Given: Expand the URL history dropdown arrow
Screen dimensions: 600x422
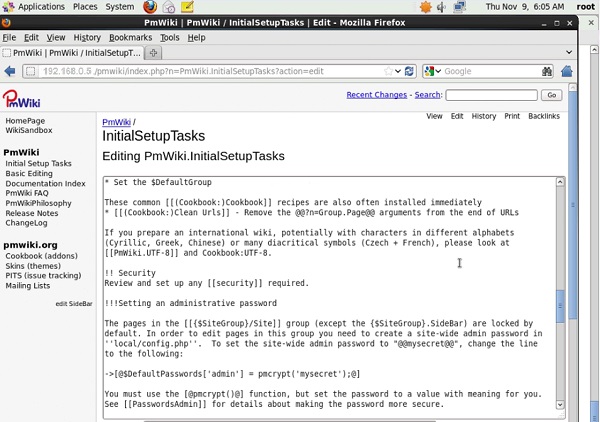Looking at the screenshot, I should (398, 71).
